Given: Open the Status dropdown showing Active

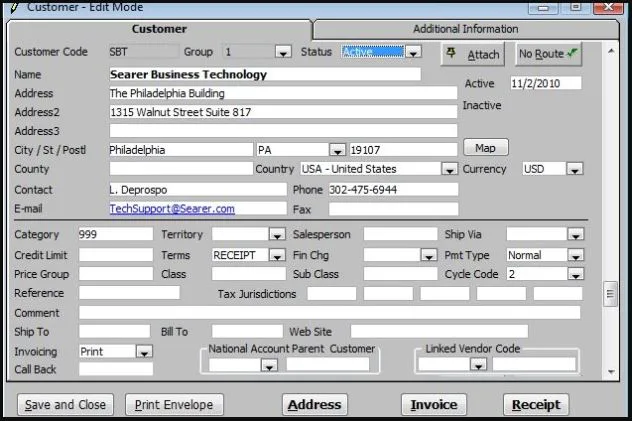Looking at the screenshot, I should [x=414, y=52].
